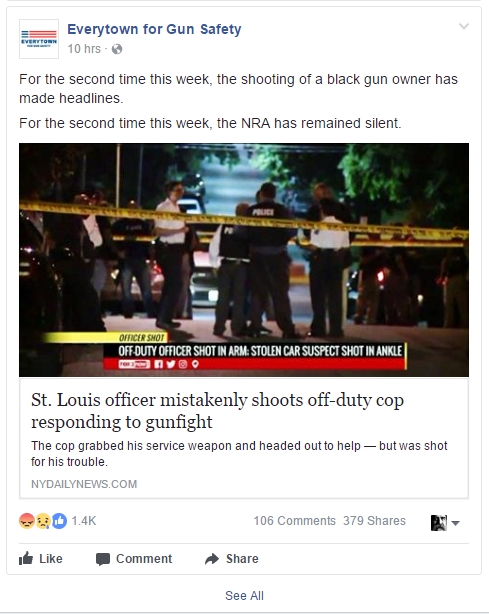Open the news video crime scene thumbnail
The image size is (489, 614).
[244, 260]
